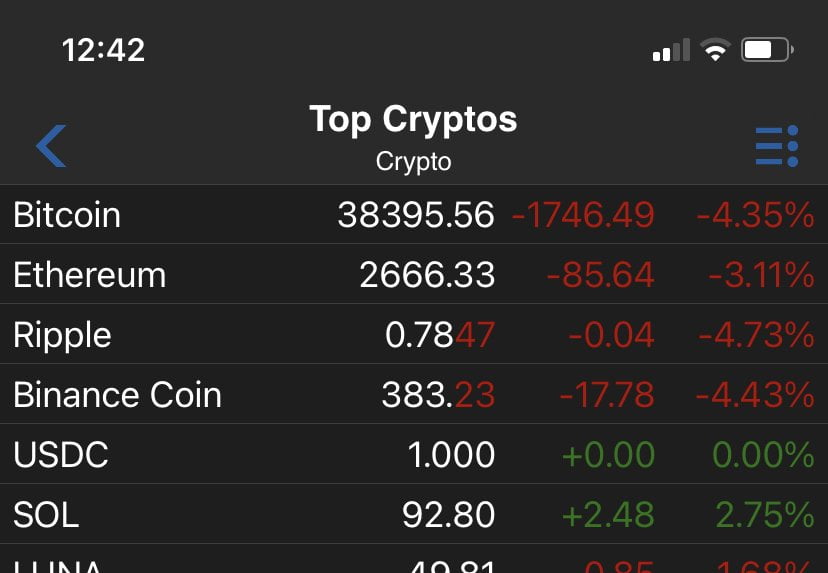Image resolution: width=828 pixels, height=573 pixels.
Task: Tap the 12:42 clock in status bar
Action: (103, 50)
